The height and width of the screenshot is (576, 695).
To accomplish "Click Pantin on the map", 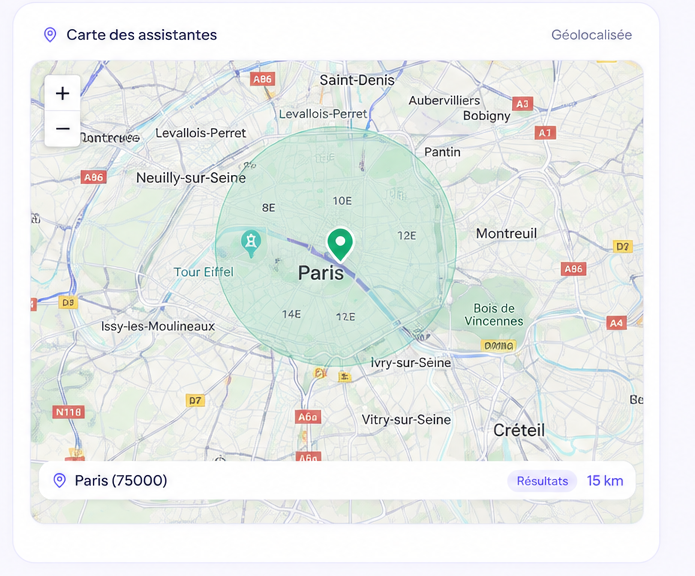I will pyautogui.click(x=442, y=152).
